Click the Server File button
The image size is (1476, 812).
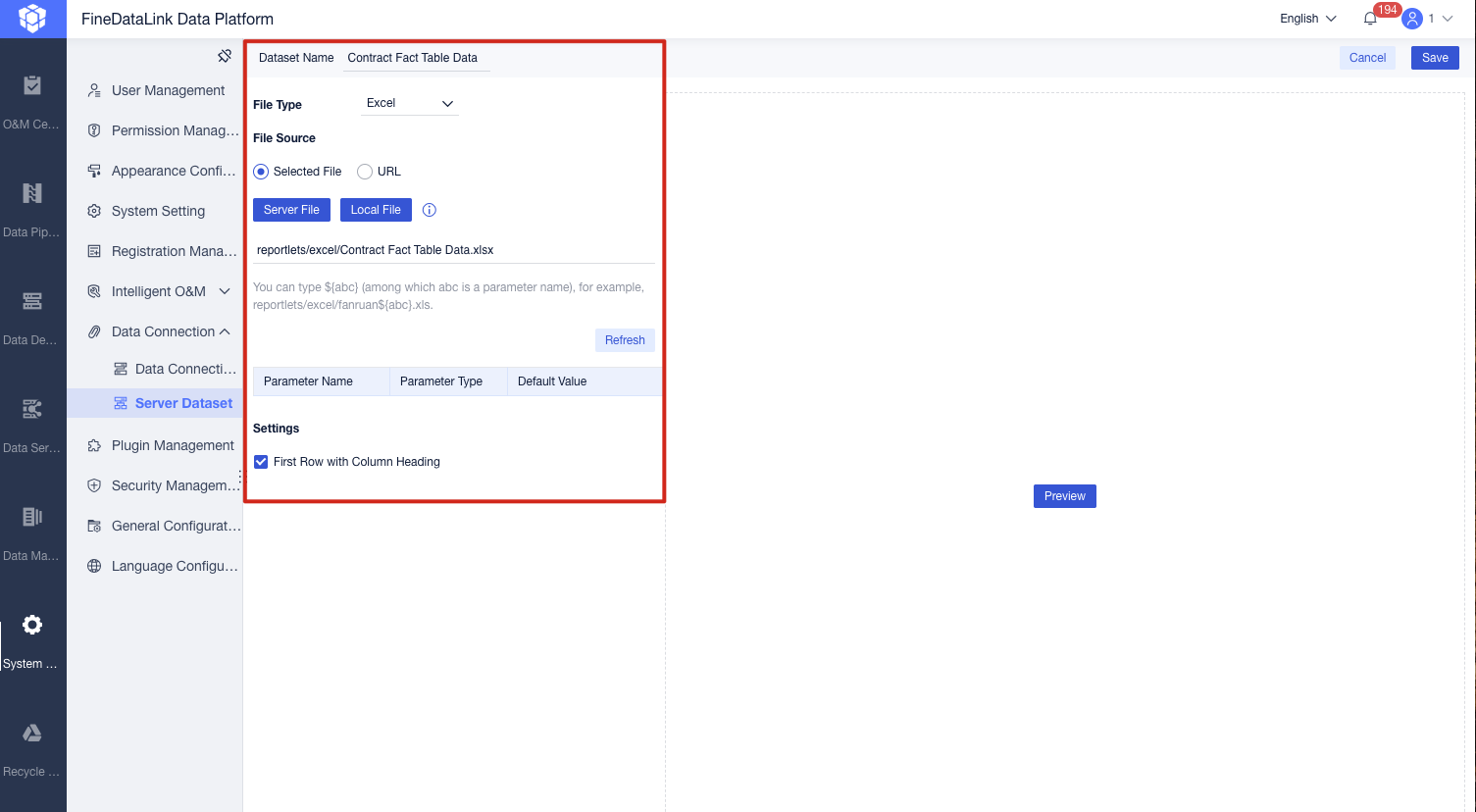click(x=291, y=210)
